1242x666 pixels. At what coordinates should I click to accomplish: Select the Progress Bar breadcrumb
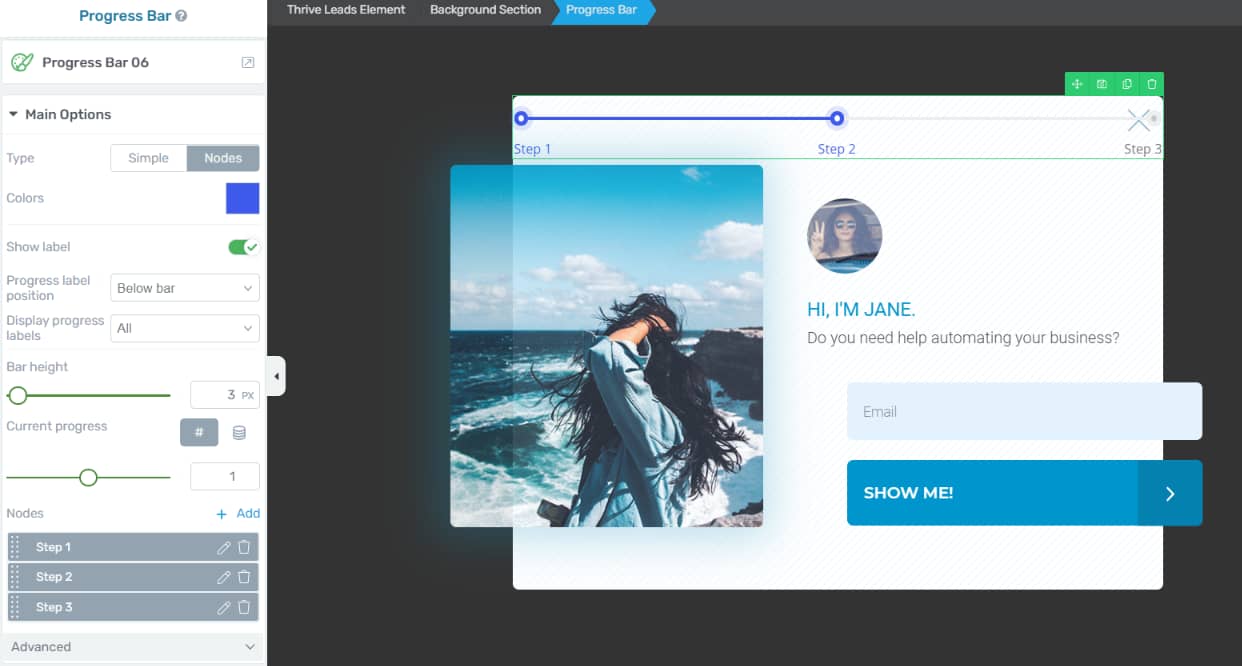click(x=601, y=10)
